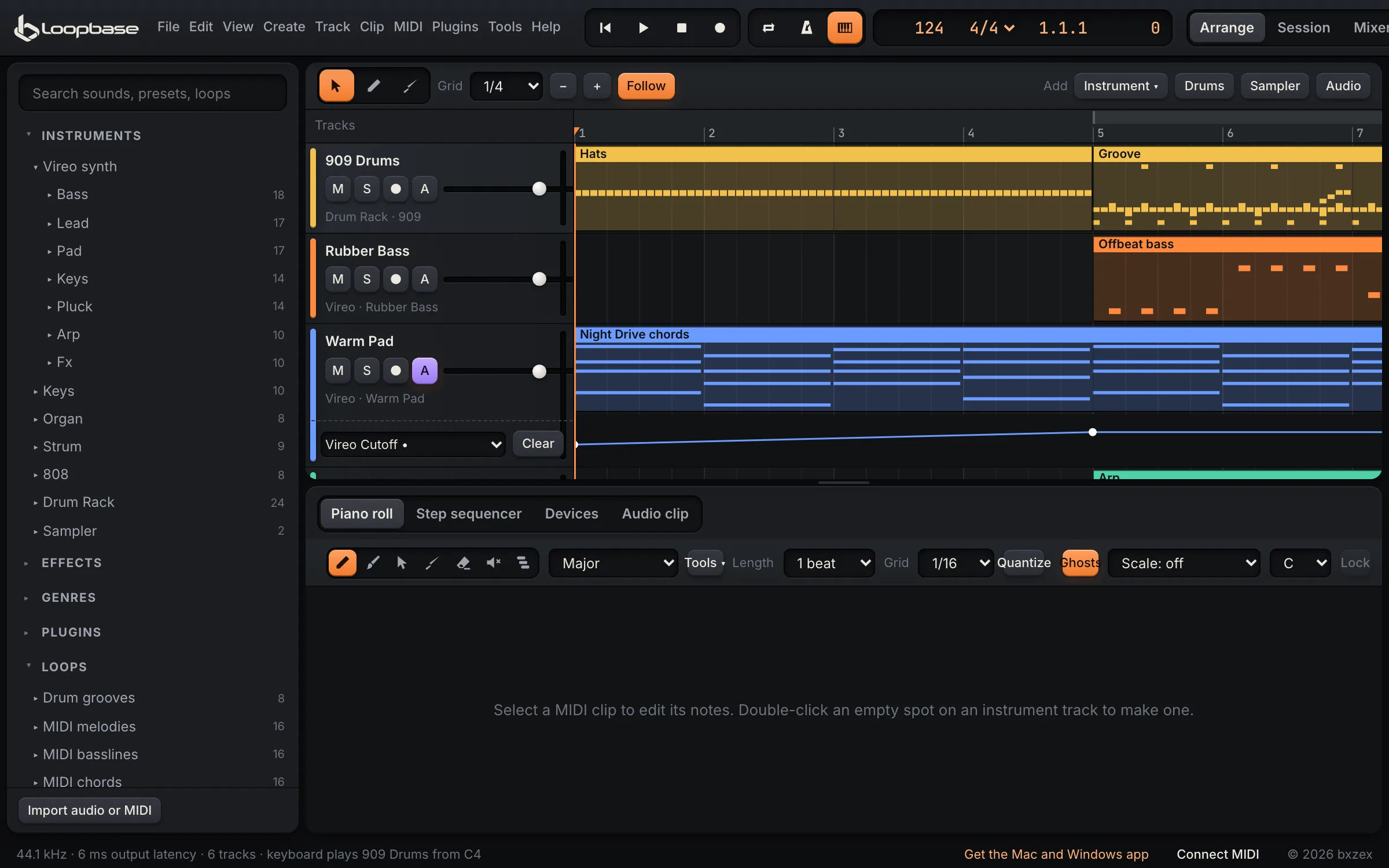Mute the 909 Drums track
1389x868 pixels.
(x=338, y=189)
